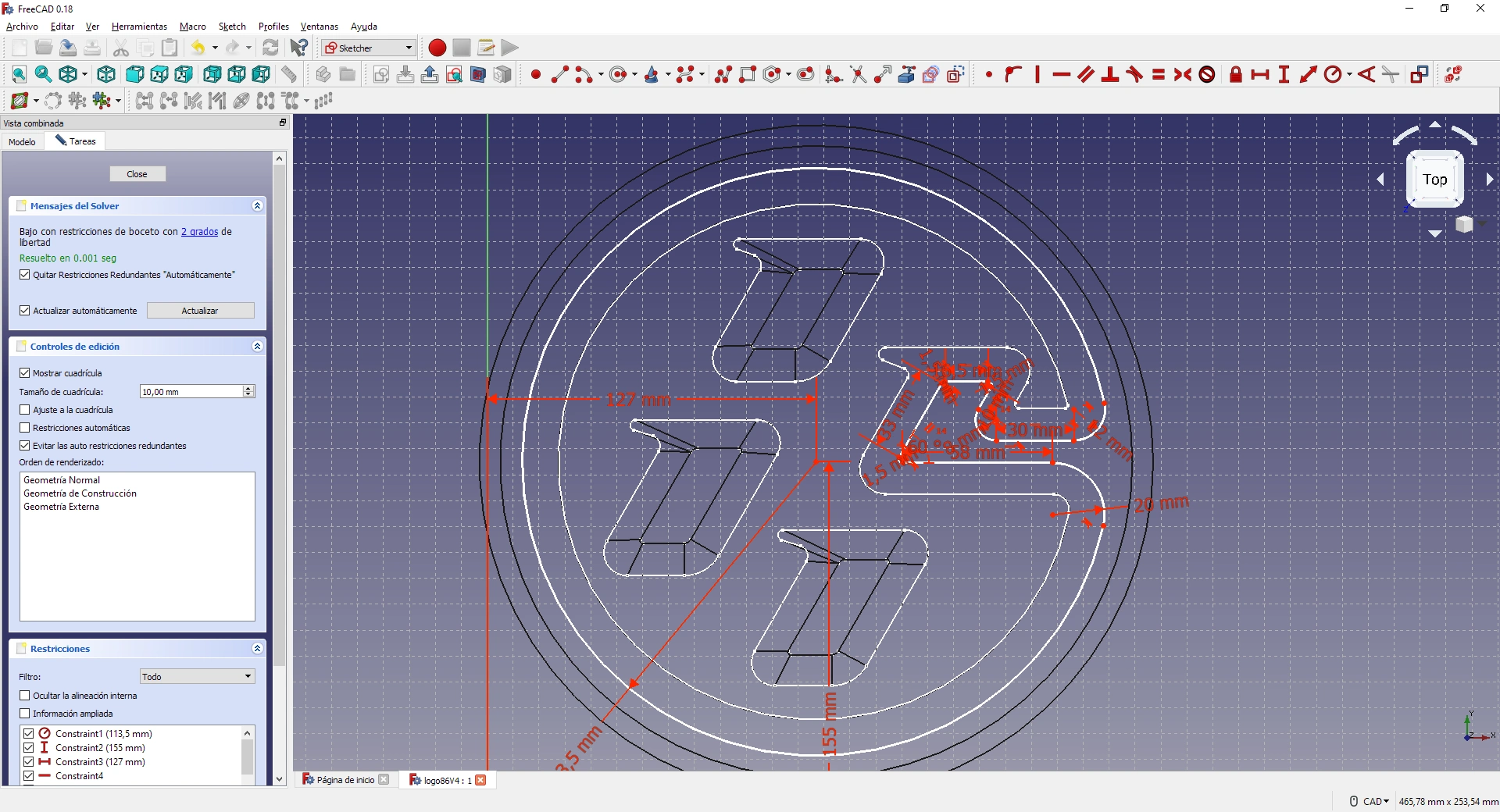This screenshot has height=812, width=1500.
Task: Select the create line tool
Action: pos(560,75)
